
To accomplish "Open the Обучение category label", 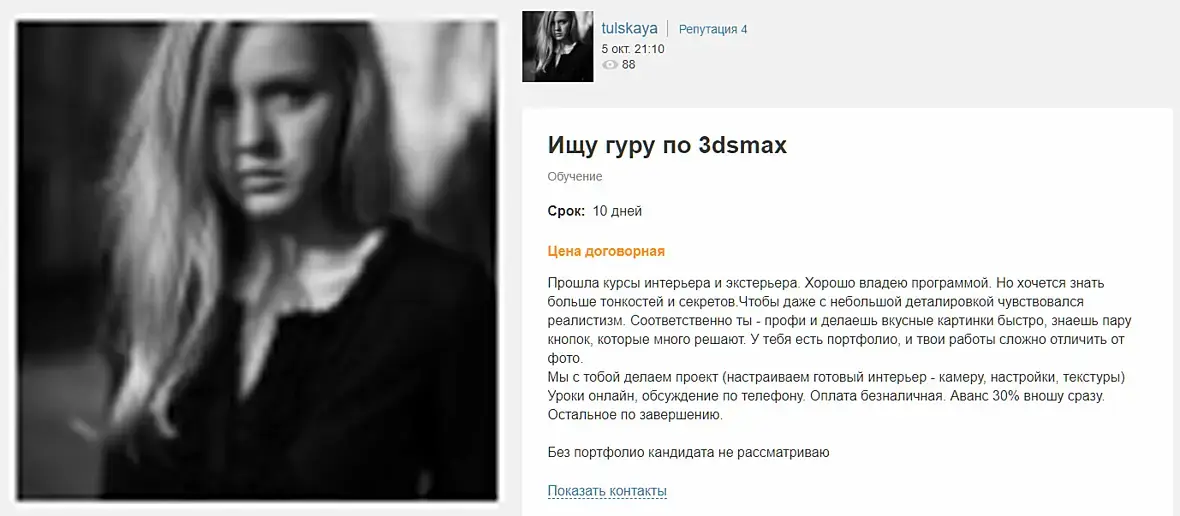I will click(x=575, y=177).
